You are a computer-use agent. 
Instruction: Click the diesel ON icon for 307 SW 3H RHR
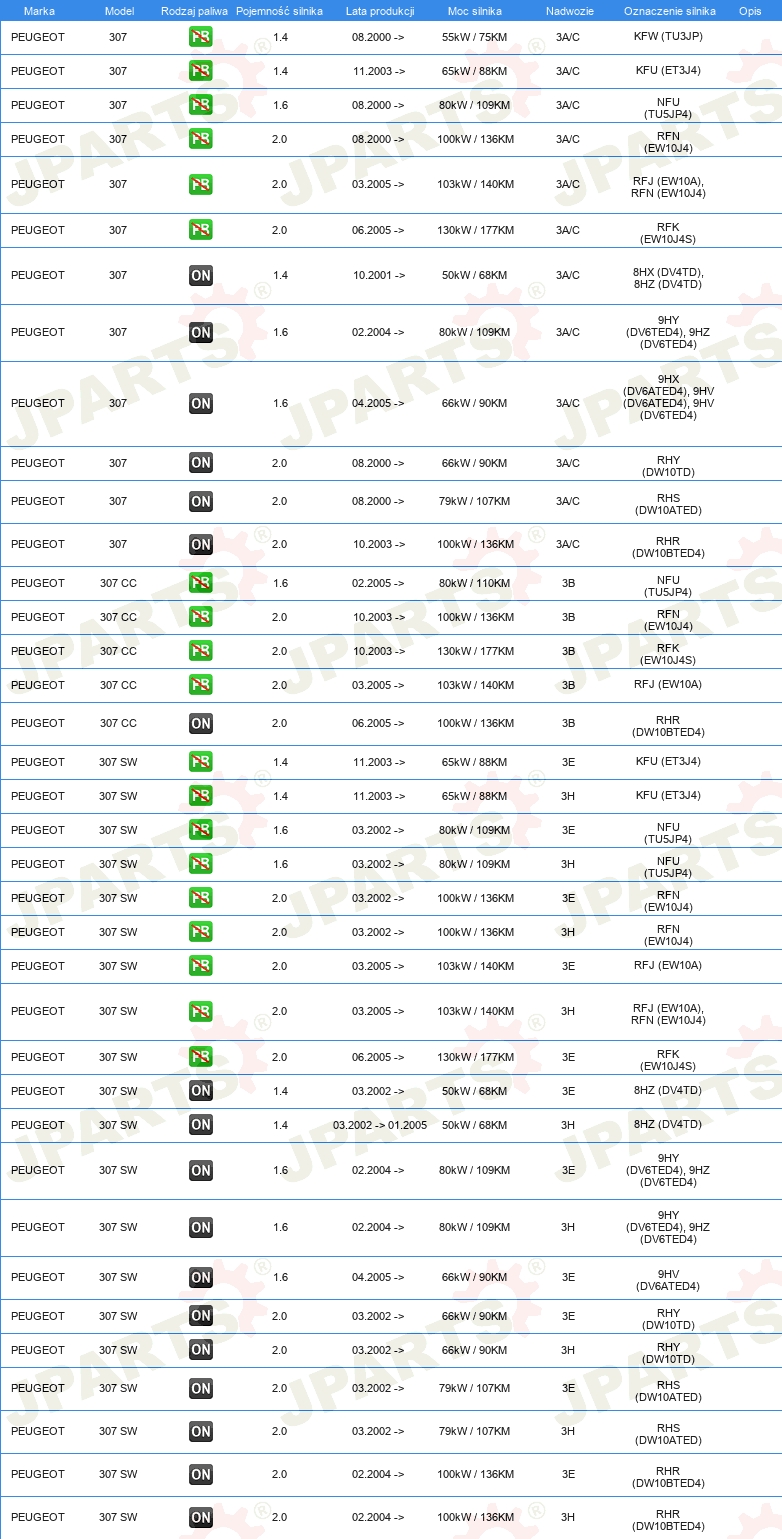pos(201,1517)
